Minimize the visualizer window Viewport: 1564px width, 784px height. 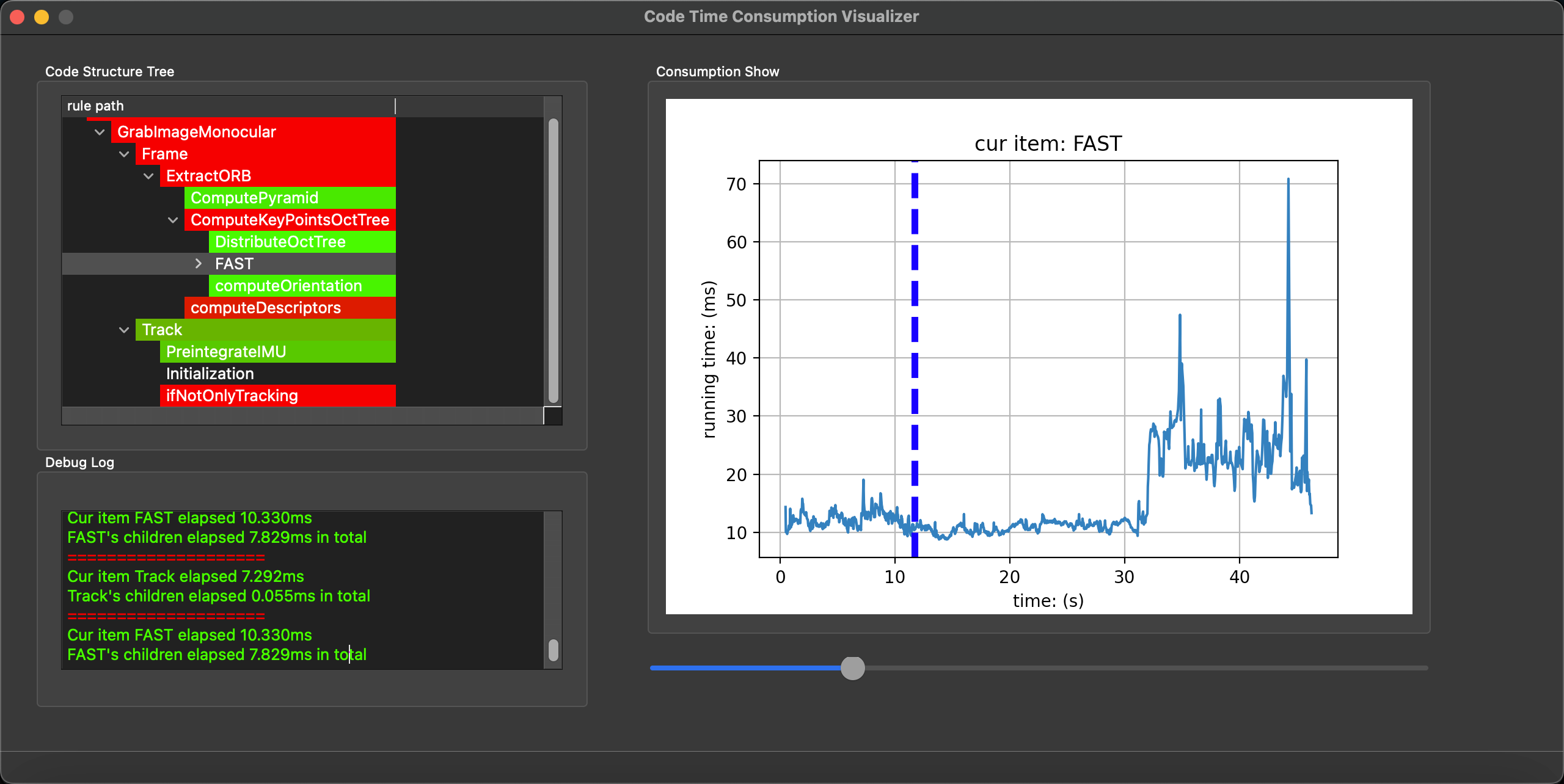point(42,17)
